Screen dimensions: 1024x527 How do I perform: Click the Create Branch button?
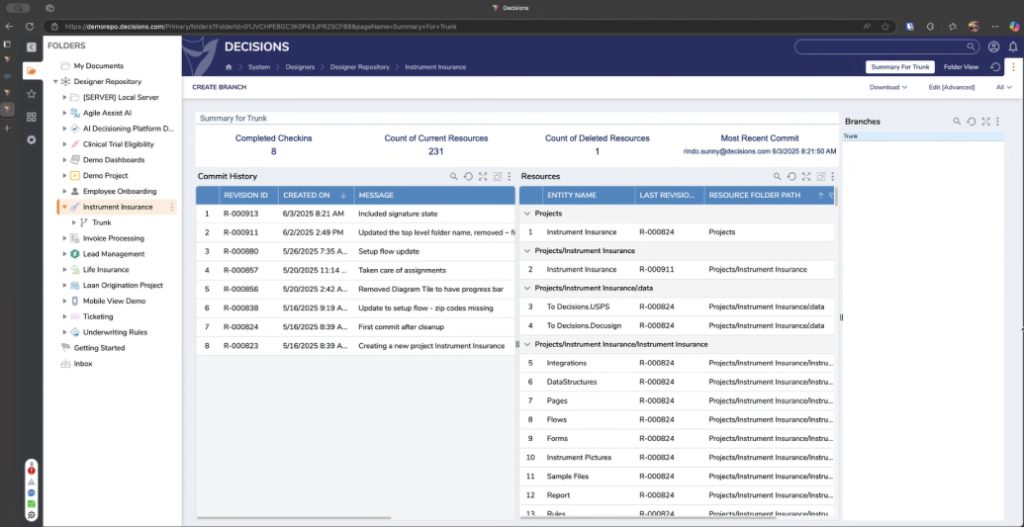(x=219, y=87)
